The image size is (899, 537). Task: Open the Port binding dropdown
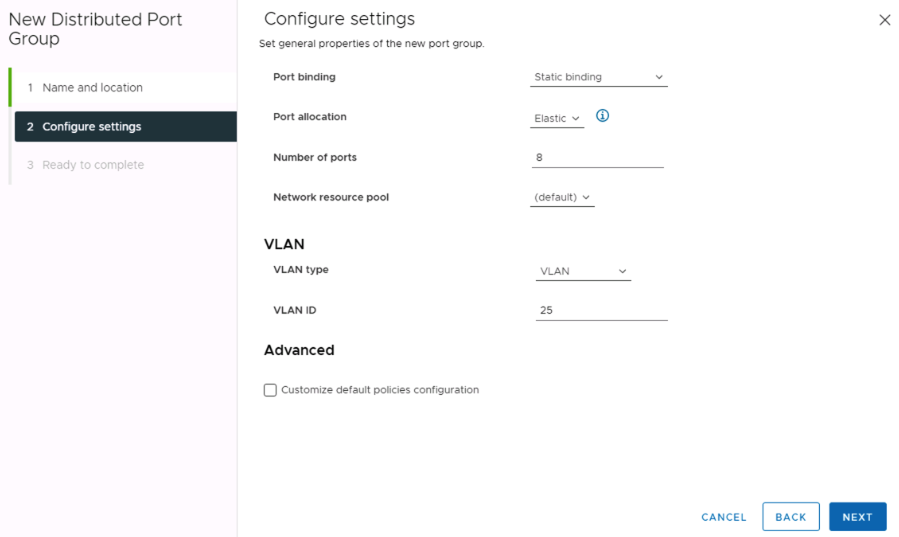[x=599, y=77]
